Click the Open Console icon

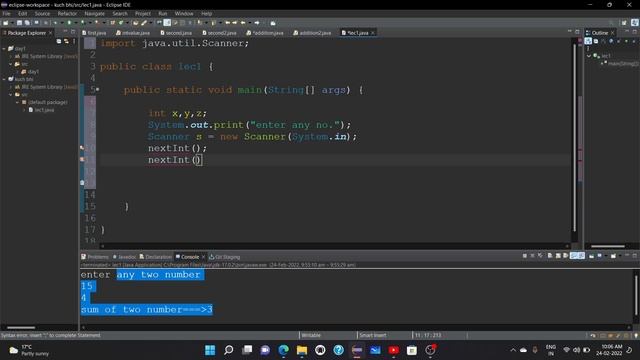(613, 256)
